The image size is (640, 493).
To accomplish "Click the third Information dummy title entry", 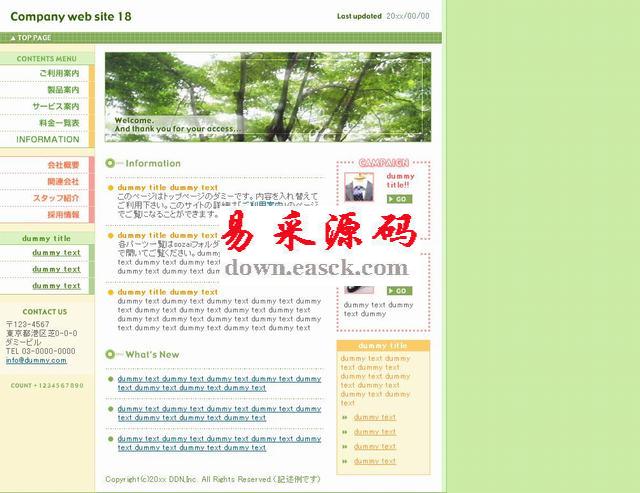I will coord(168,292).
